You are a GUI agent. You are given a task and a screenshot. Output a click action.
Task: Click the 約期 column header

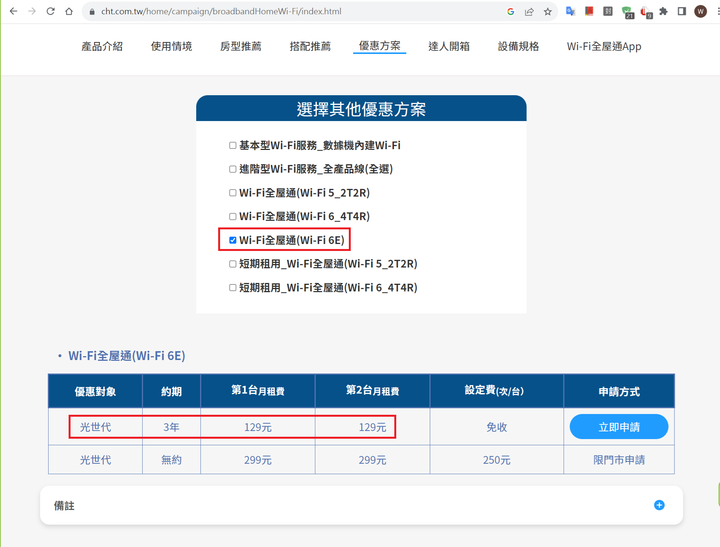(x=171, y=392)
